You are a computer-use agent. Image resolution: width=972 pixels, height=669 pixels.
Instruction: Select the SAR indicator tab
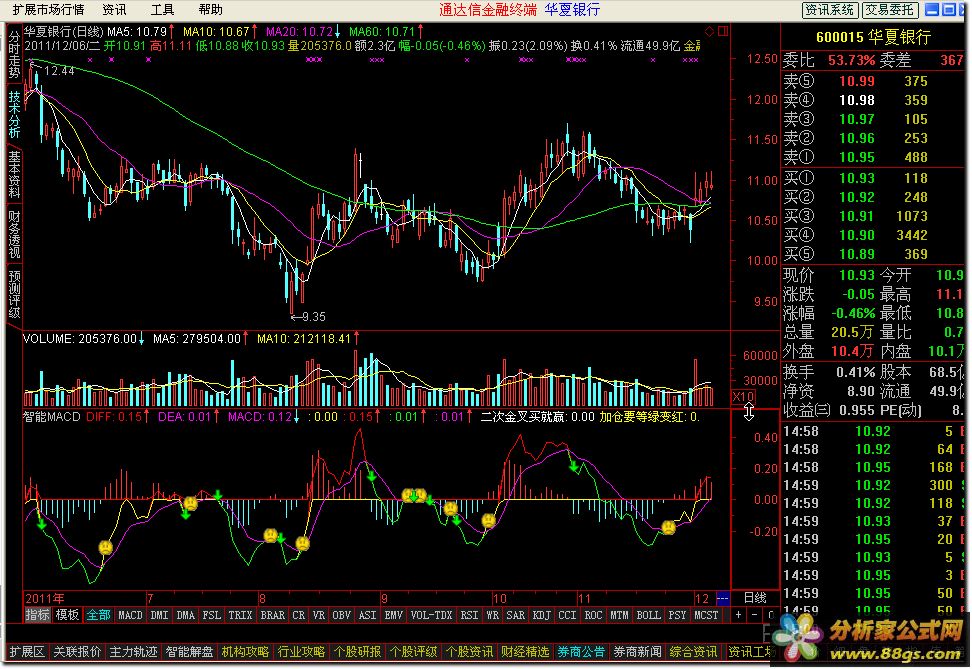pyautogui.click(x=515, y=615)
